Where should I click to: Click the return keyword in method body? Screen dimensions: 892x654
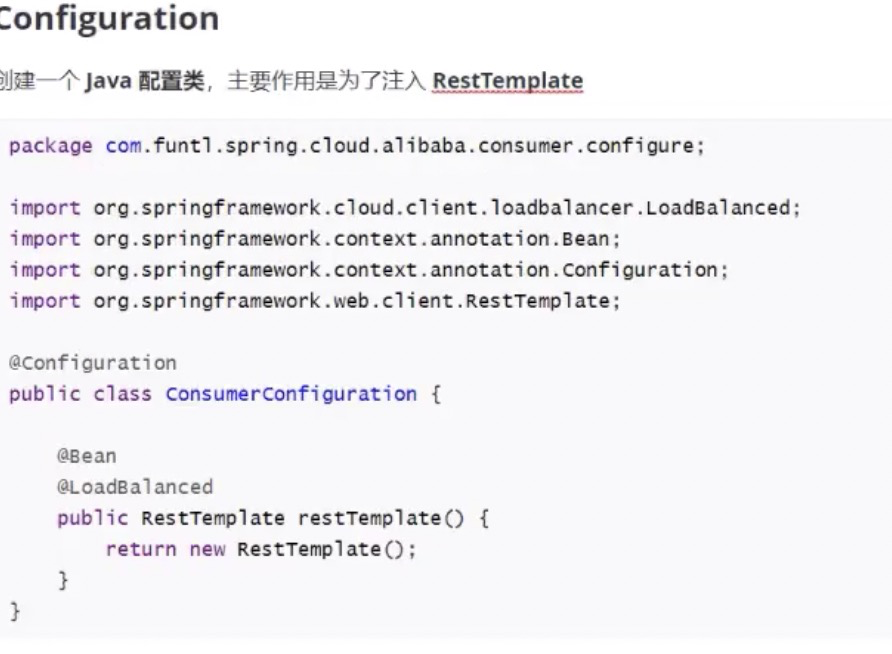(141, 549)
